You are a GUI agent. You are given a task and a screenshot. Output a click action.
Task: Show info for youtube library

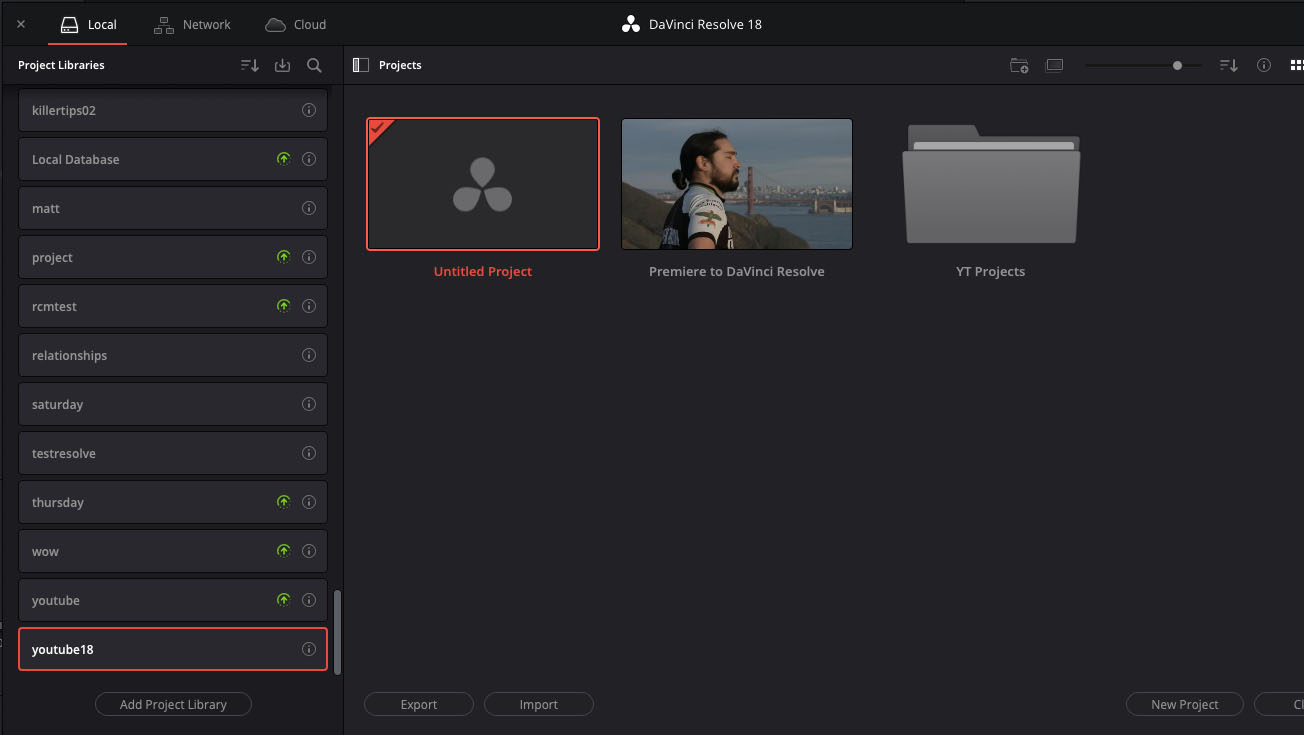coord(309,600)
